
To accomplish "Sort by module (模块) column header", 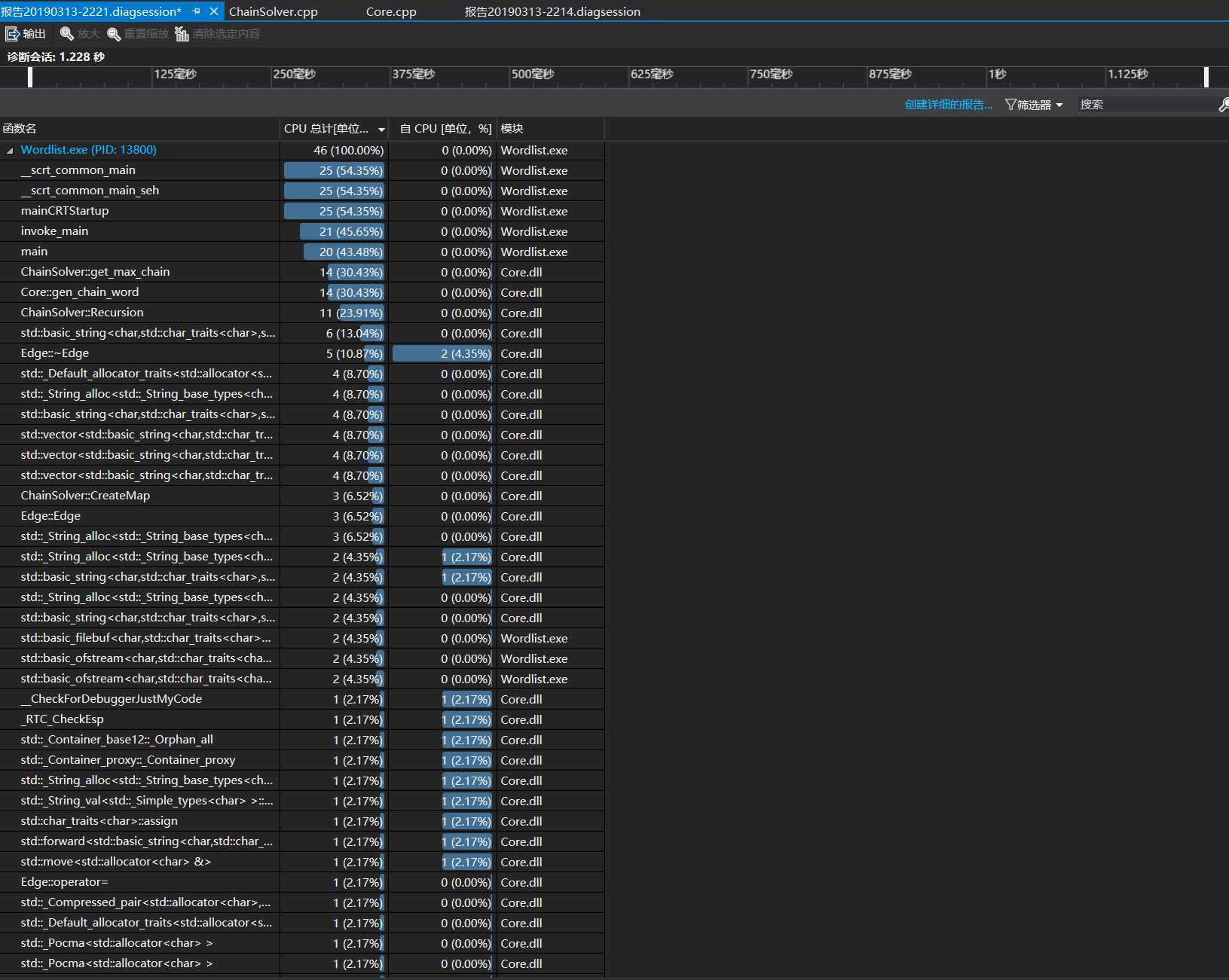I will tap(550, 129).
